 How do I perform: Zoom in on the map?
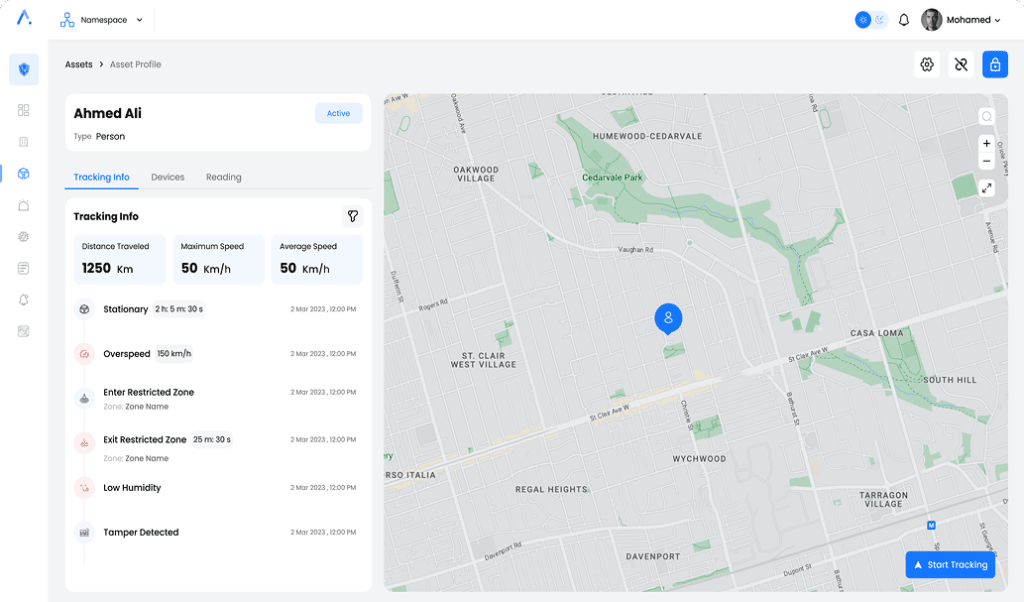[987, 144]
